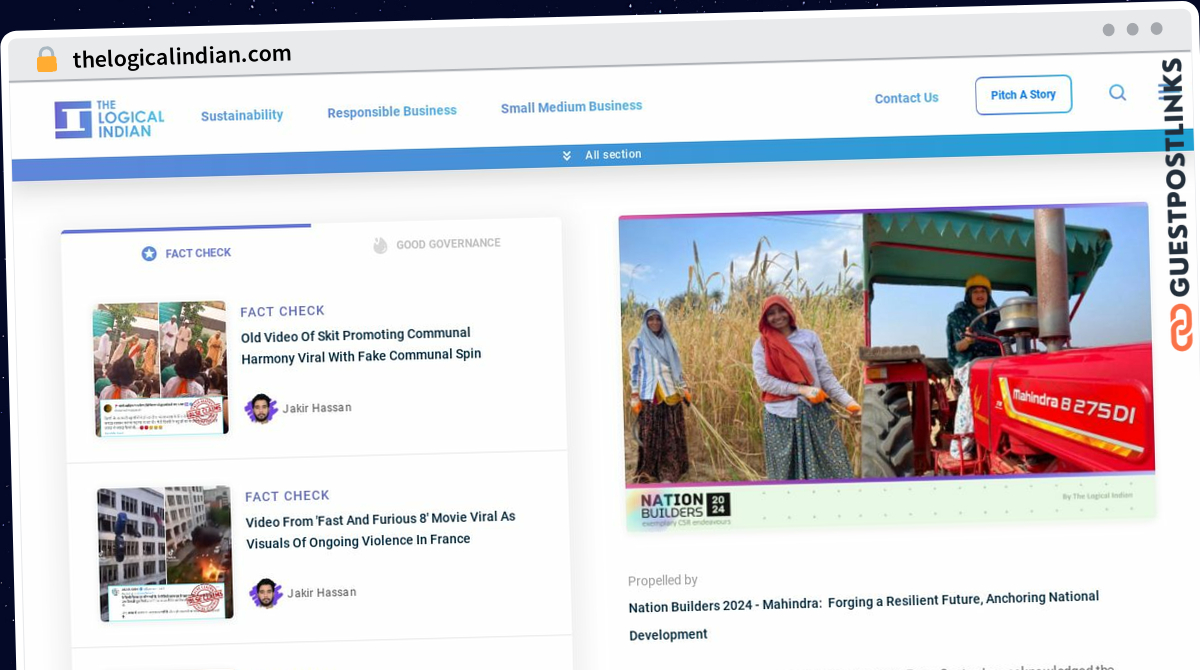Click the Pitch A Story button

click(1023, 95)
